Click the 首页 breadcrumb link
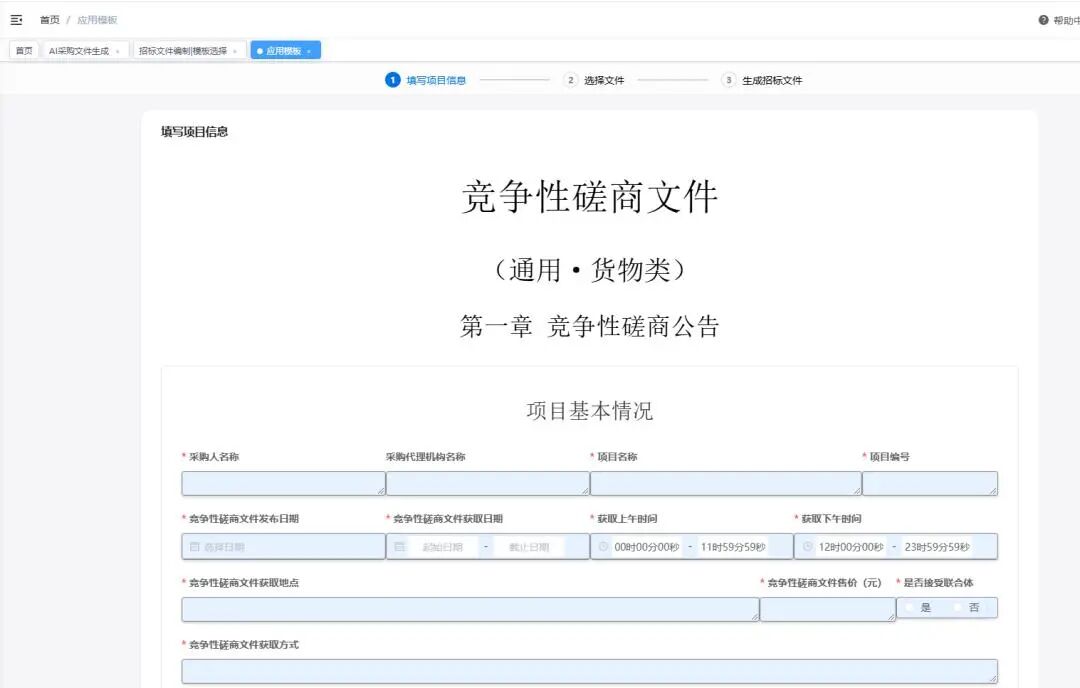This screenshot has width=1080, height=688. 50,20
